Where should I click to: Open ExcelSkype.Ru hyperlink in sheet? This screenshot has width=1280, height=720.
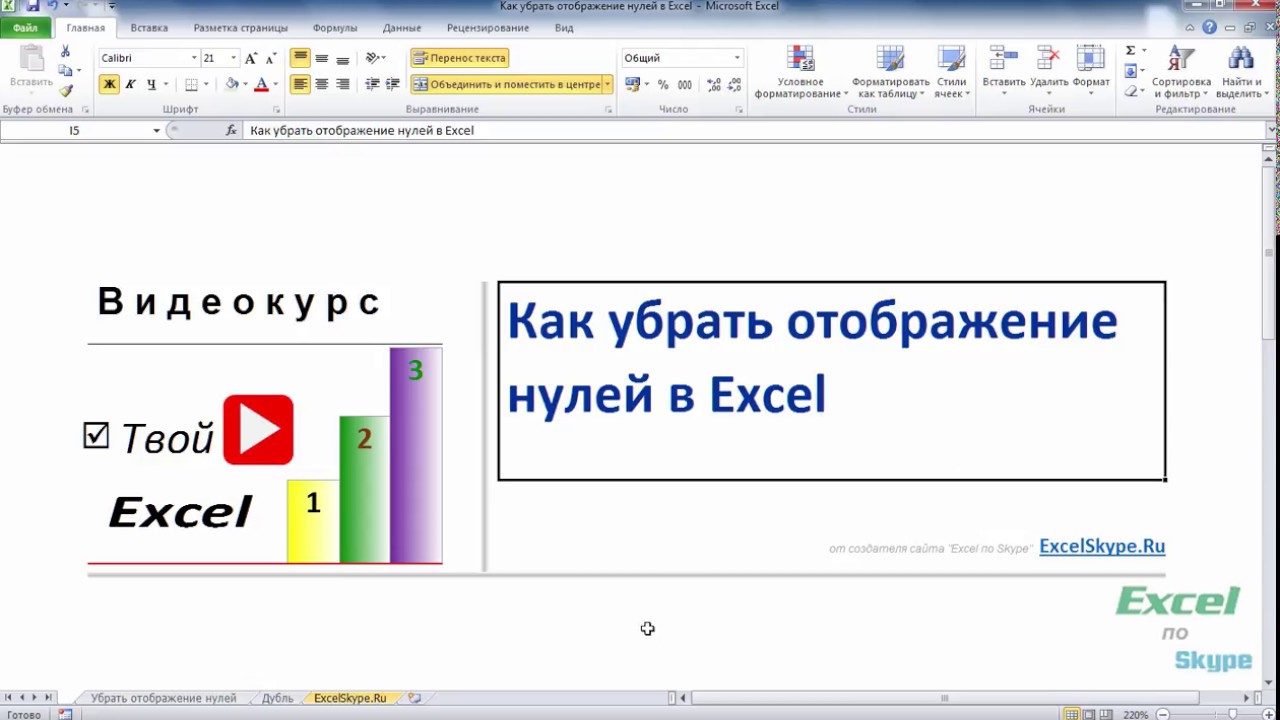(1102, 546)
